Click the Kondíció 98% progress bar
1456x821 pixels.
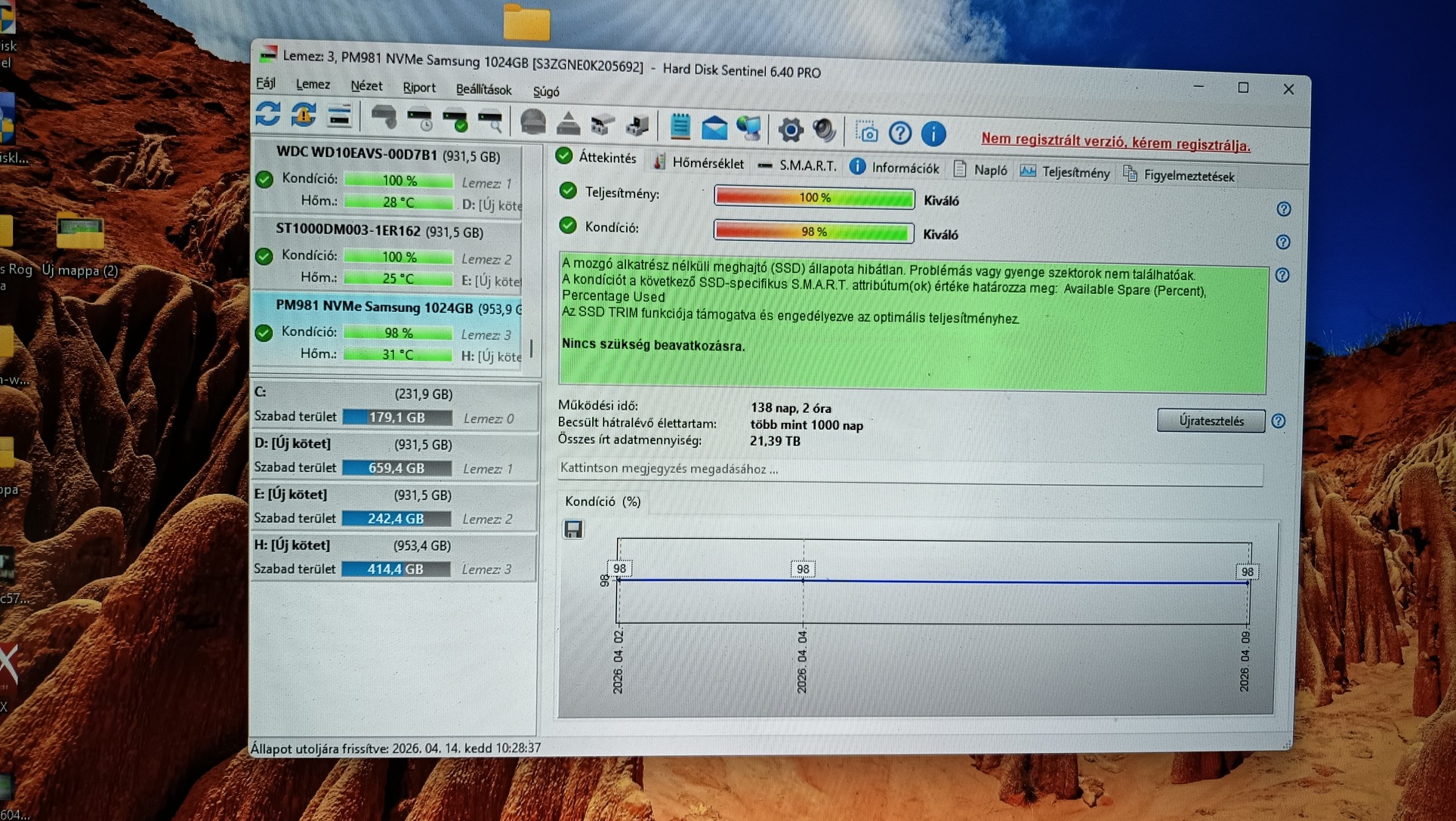click(813, 231)
